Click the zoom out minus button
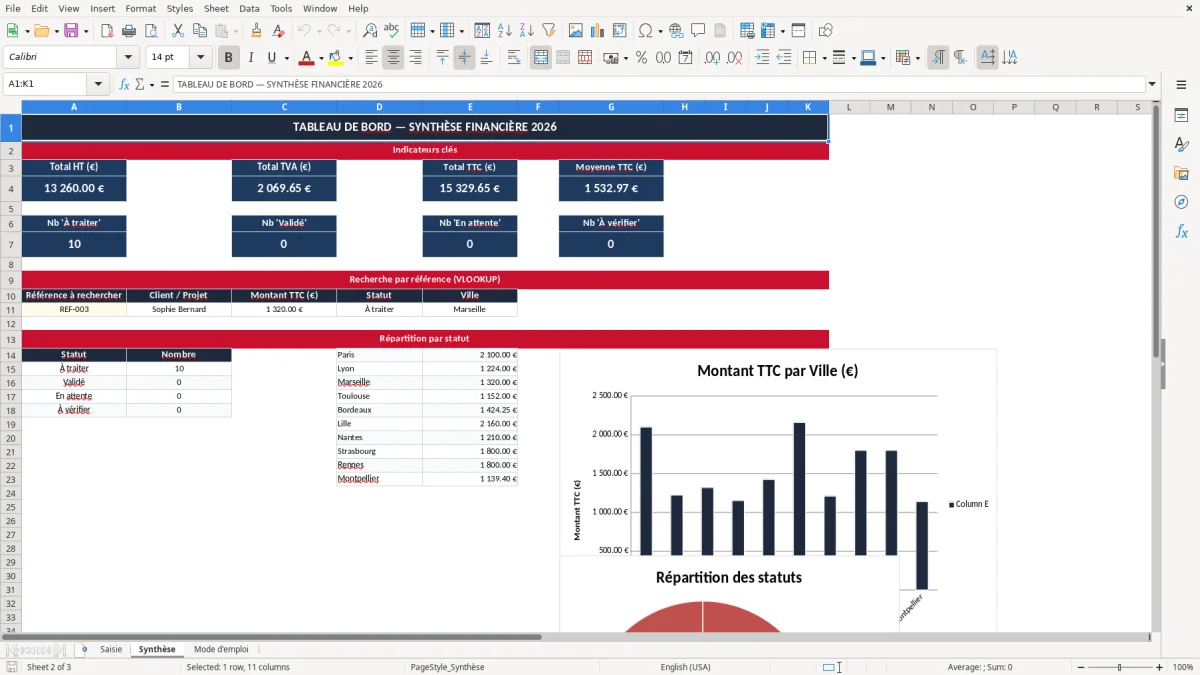 pos(1081,667)
